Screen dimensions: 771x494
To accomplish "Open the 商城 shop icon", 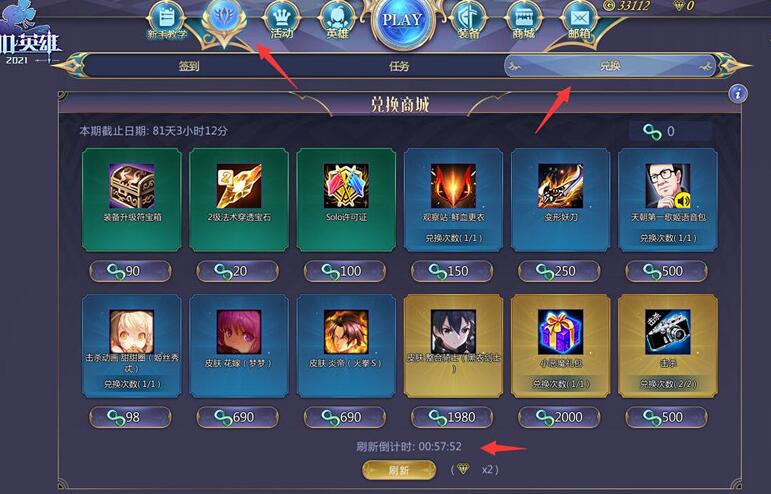I will (523, 21).
